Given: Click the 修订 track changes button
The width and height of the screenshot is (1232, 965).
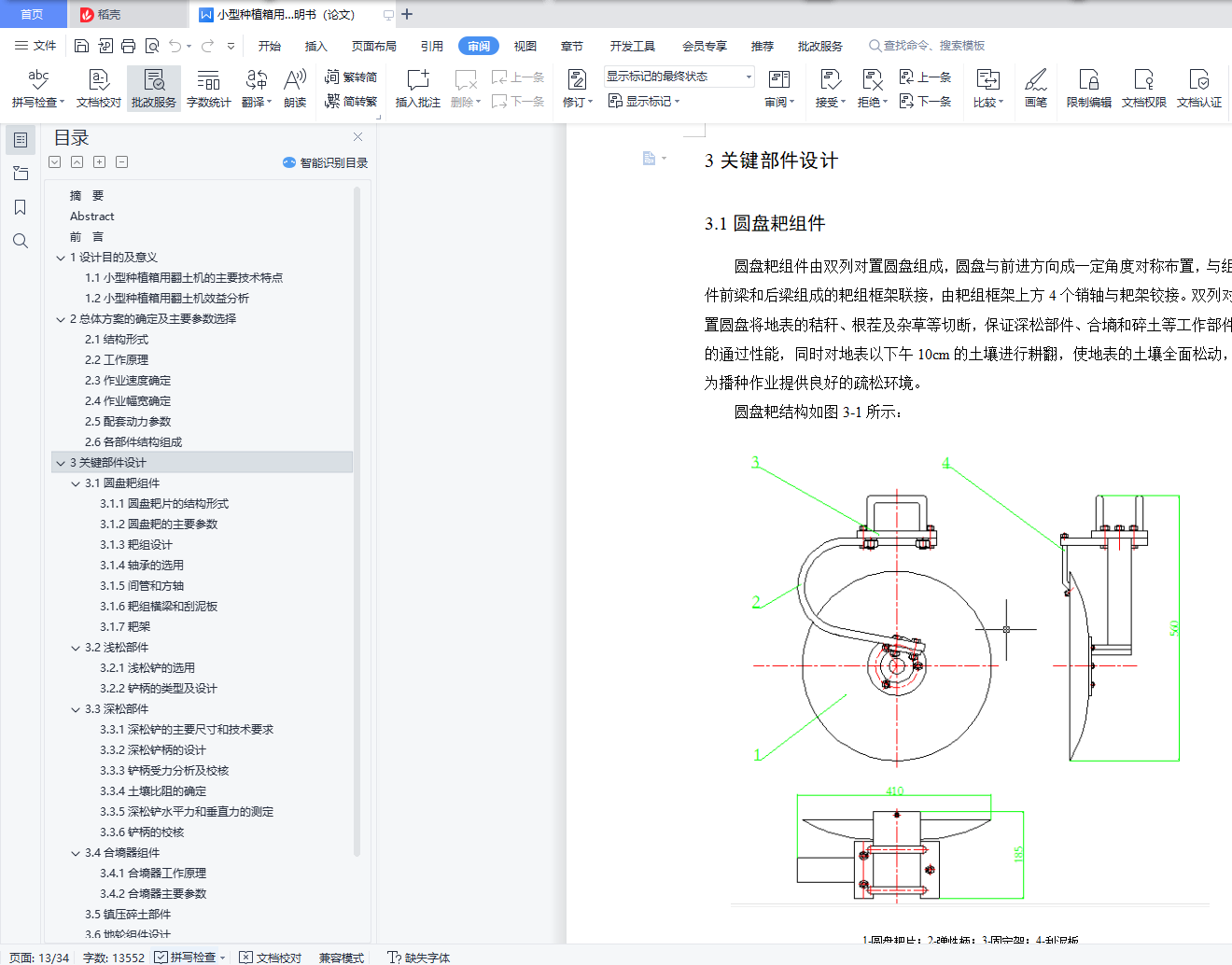Looking at the screenshot, I should point(578,89).
